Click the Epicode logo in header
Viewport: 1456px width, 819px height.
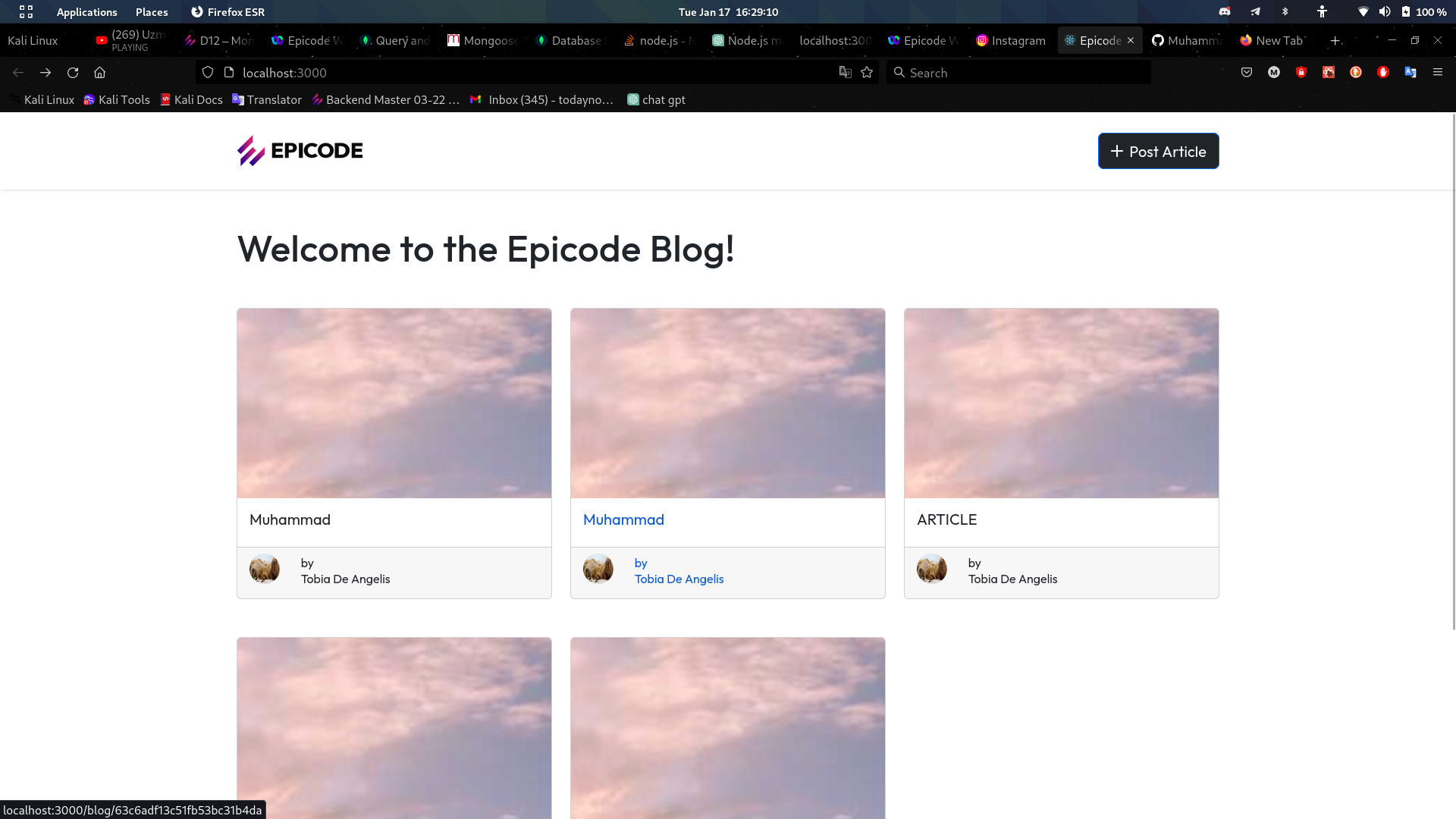(300, 151)
